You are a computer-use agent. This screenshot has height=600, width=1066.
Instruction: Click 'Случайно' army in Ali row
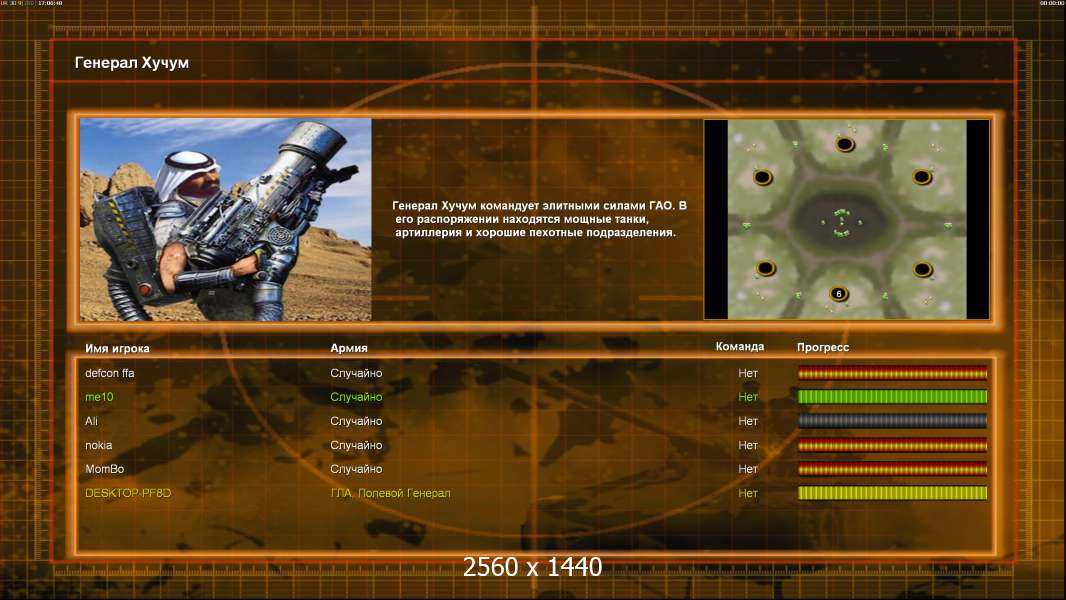(356, 421)
